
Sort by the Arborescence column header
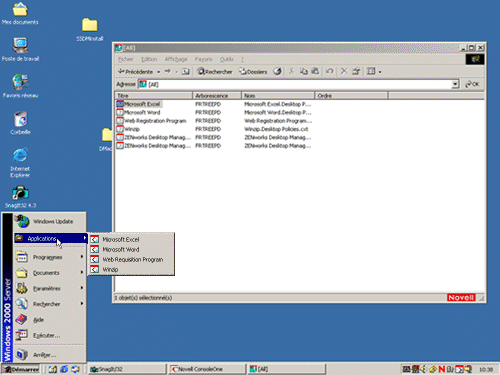217,96
